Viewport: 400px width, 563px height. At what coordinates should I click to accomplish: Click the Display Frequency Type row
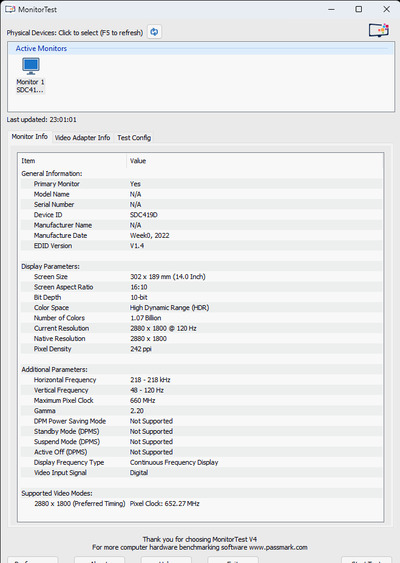click(x=201, y=462)
